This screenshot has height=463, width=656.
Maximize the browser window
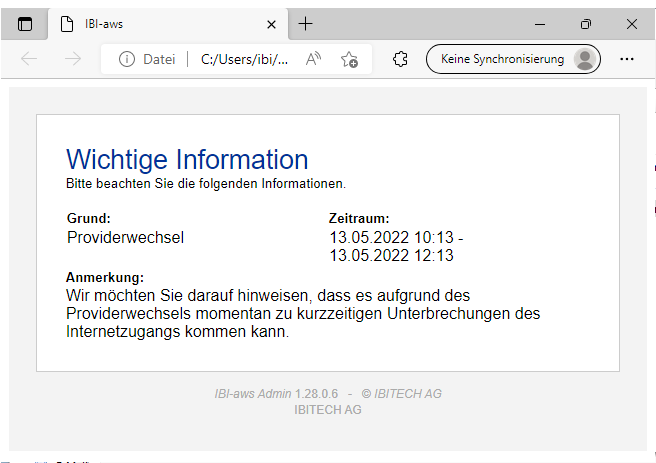pyautogui.click(x=586, y=24)
